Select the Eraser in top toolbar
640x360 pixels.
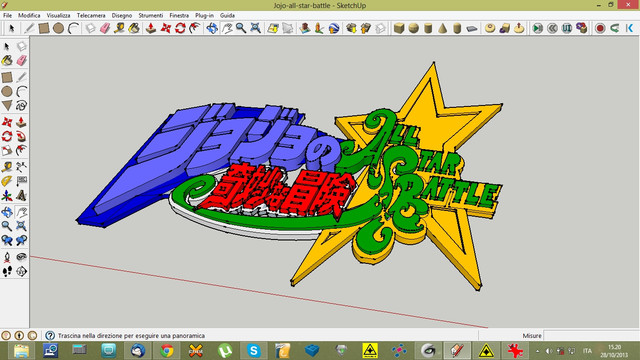coord(105,28)
